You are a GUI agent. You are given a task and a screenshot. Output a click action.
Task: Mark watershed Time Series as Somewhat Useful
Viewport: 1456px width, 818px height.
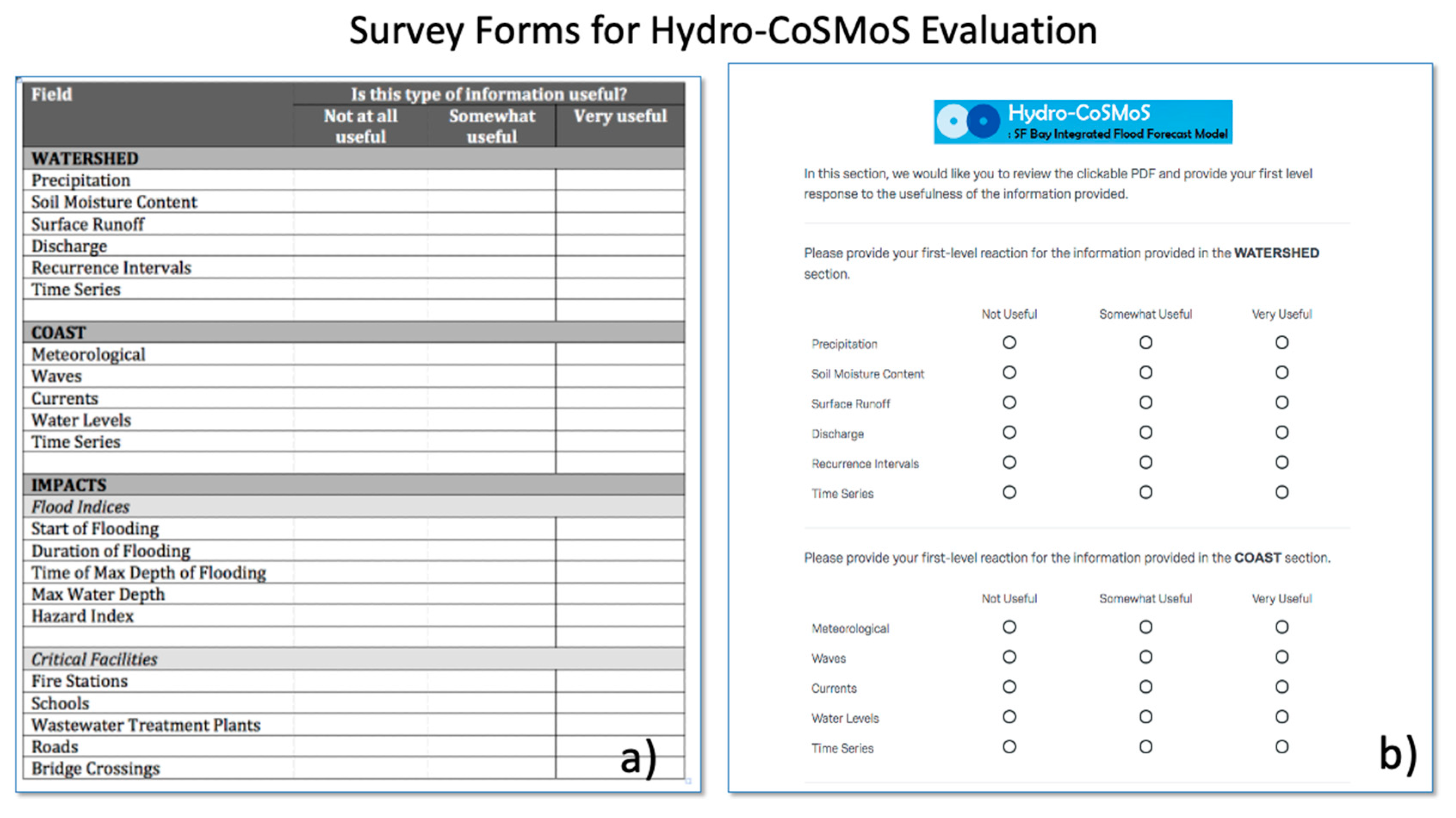point(1145,492)
